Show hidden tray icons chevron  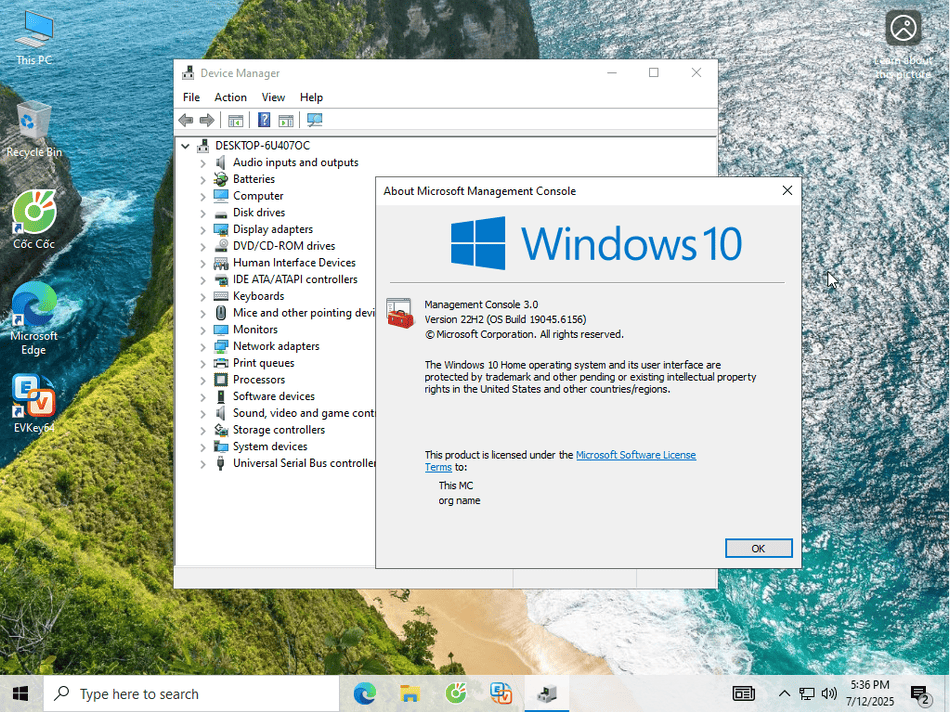pyautogui.click(x=784, y=693)
